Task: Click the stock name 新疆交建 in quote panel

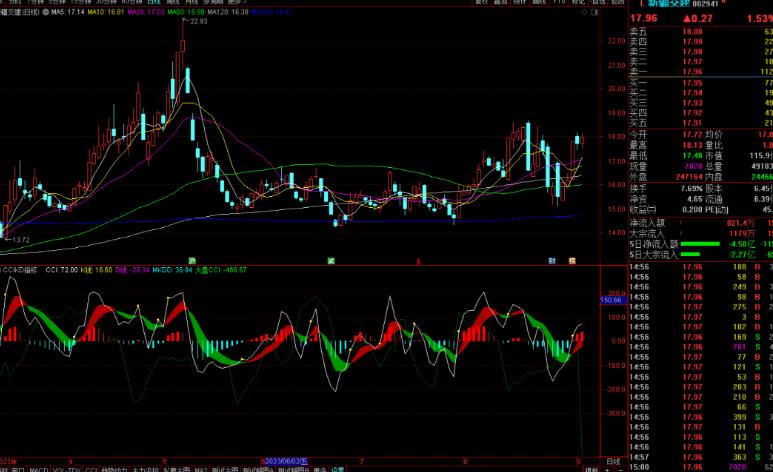Action: click(668, 3)
